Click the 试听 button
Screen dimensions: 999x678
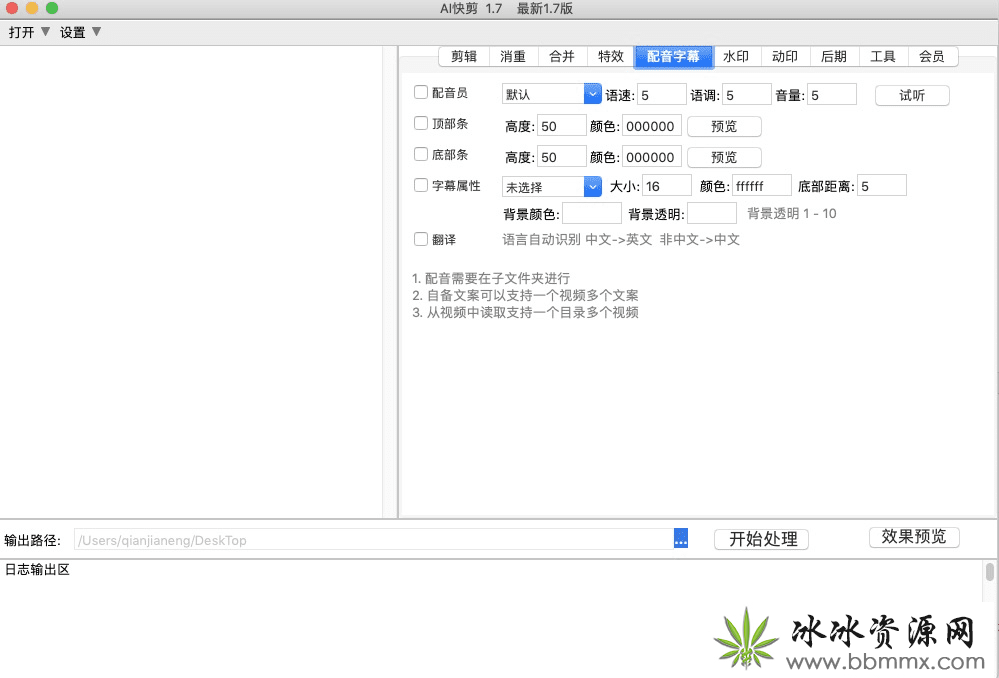tap(912, 96)
